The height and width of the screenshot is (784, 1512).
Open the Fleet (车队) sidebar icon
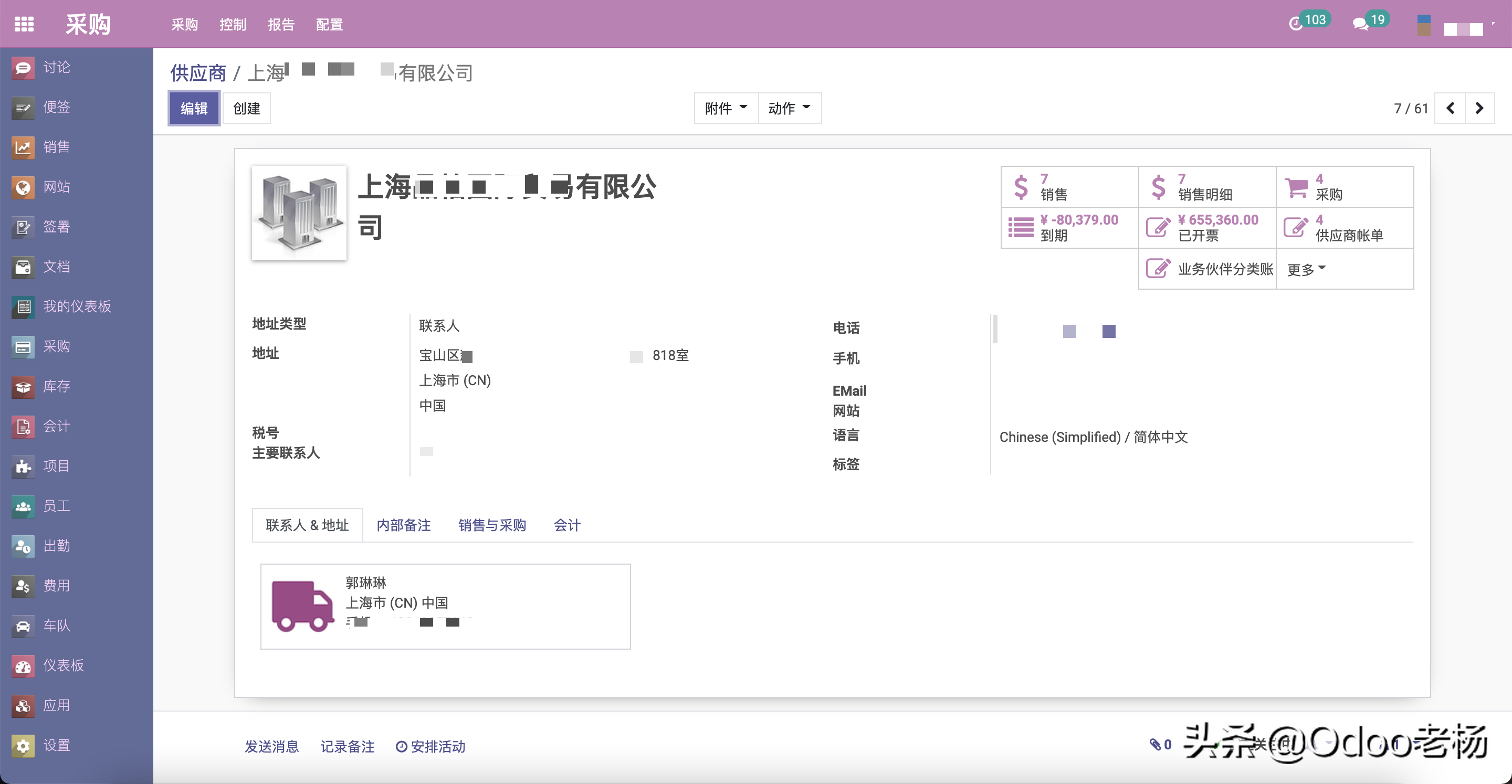(24, 626)
